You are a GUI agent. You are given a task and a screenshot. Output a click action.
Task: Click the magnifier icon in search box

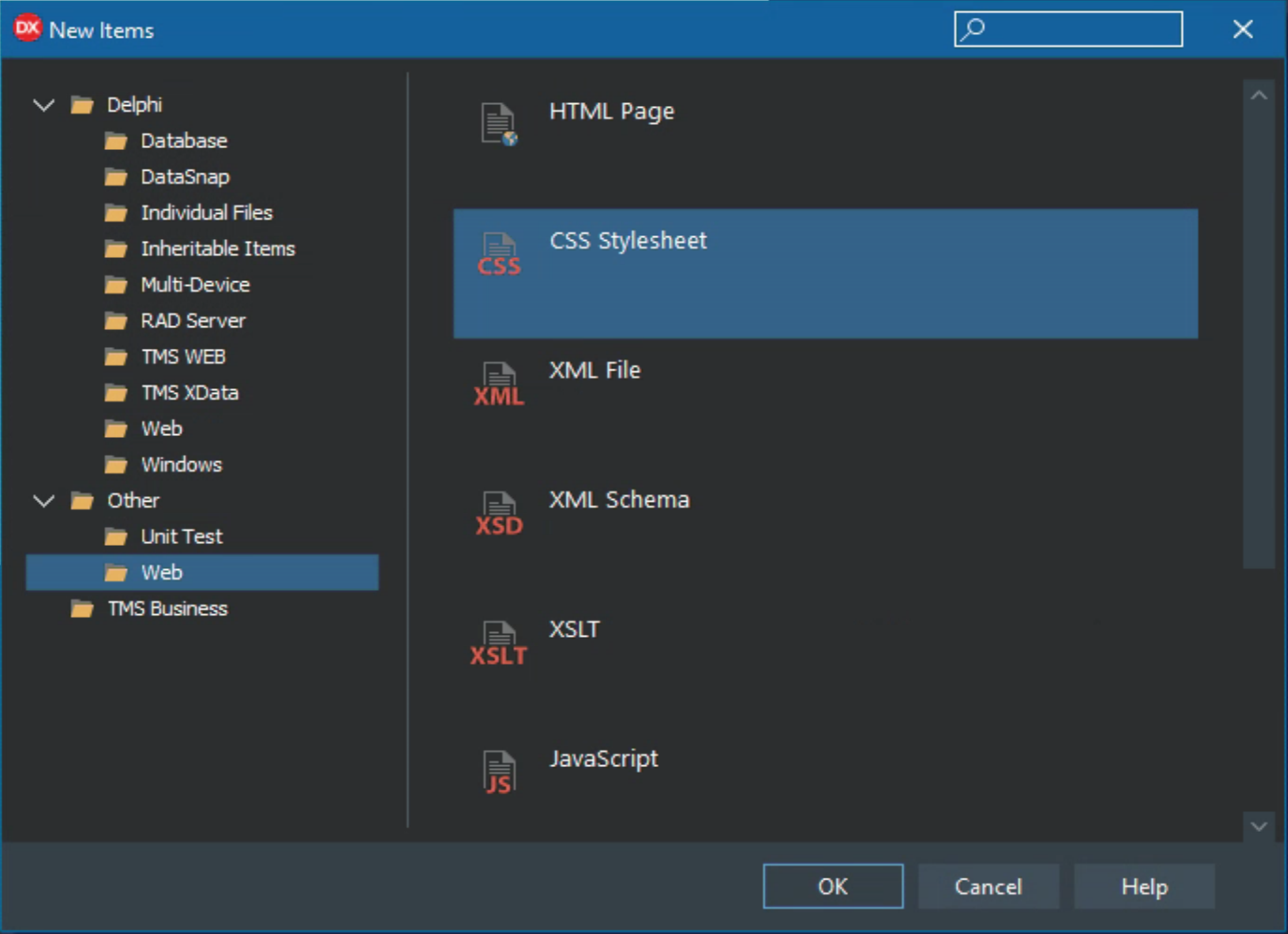tap(974, 28)
